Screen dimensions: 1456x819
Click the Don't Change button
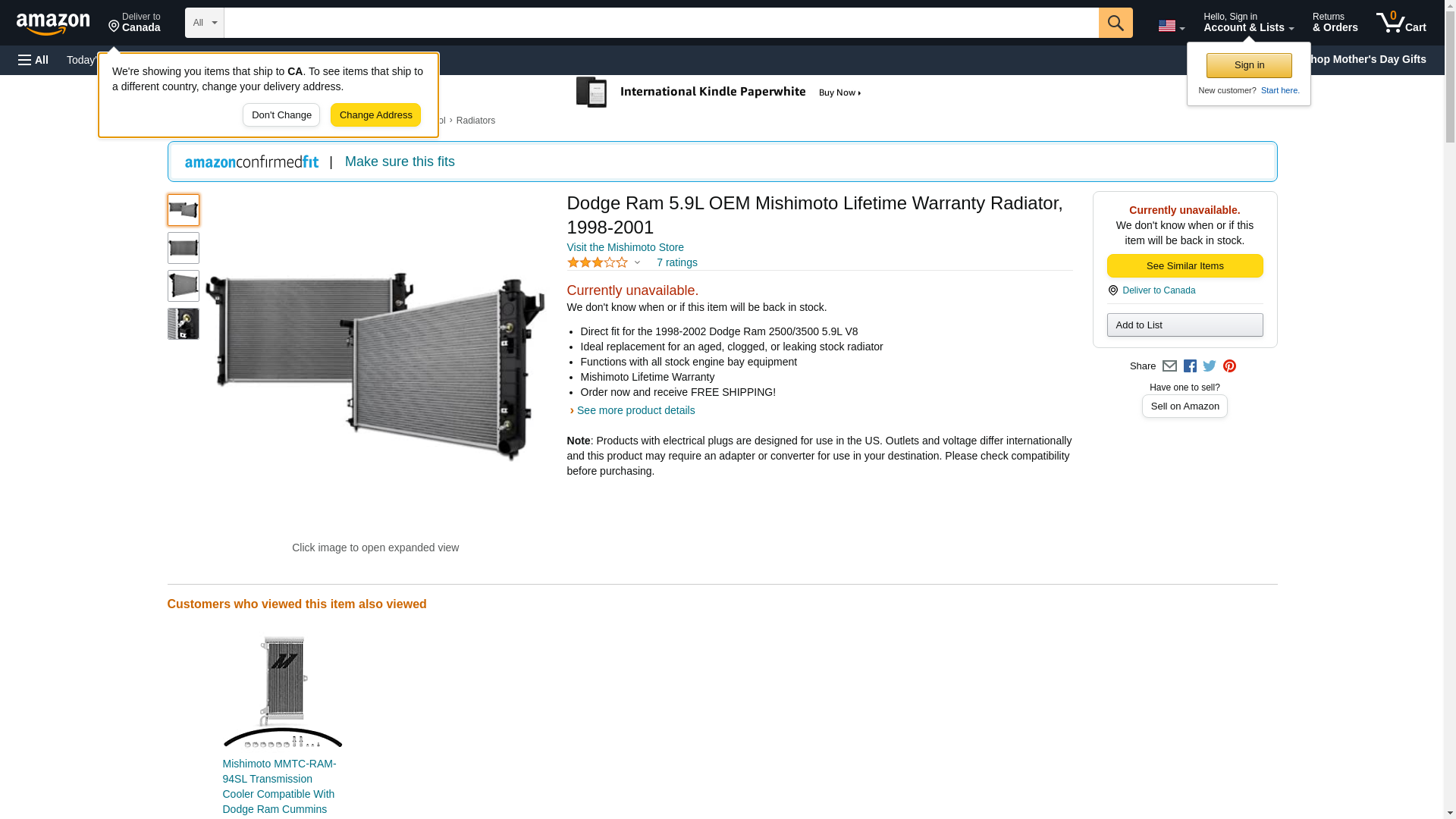pyautogui.click(x=281, y=115)
